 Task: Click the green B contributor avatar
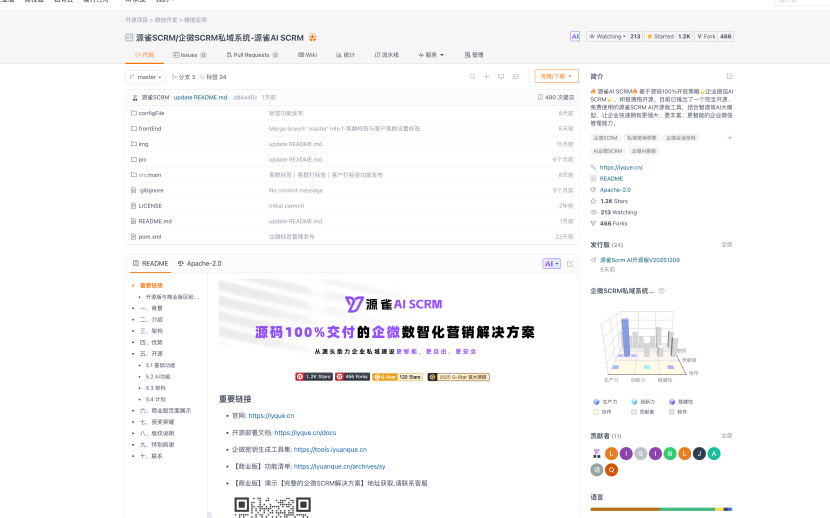pos(670,453)
